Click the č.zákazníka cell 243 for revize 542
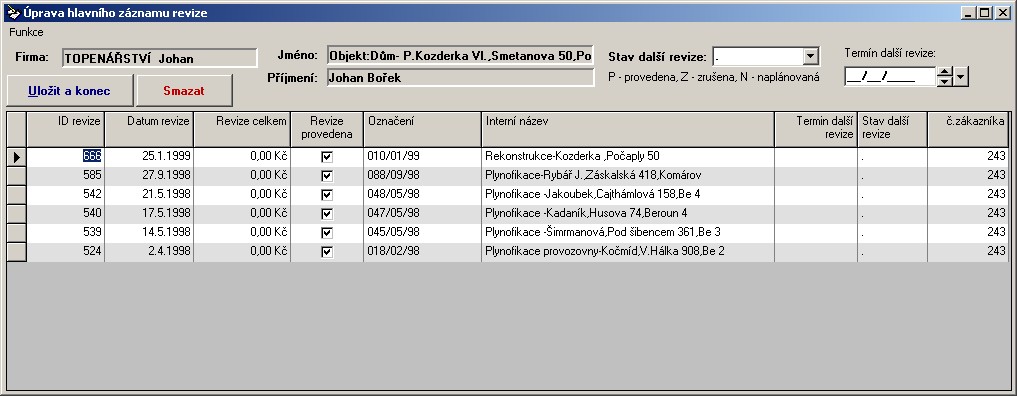Viewport: 1017px width, 396px height. click(968, 194)
